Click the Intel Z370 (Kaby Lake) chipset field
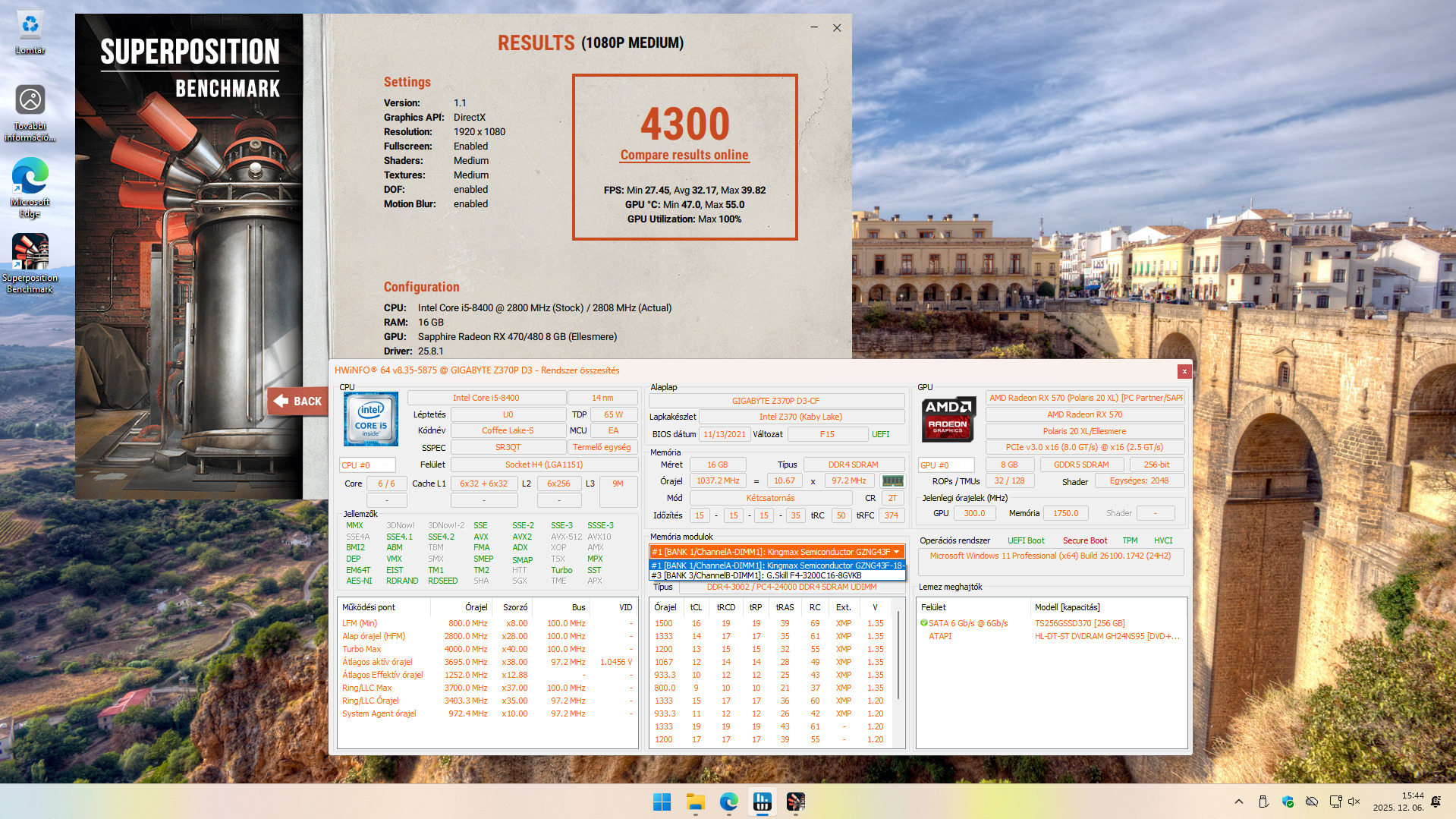This screenshot has height=819, width=1456. [x=800, y=417]
